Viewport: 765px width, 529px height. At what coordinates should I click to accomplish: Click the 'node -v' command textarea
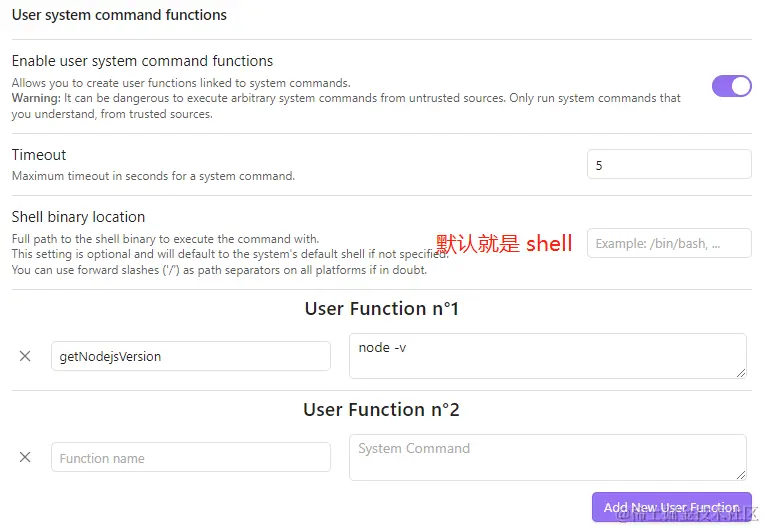pyautogui.click(x=547, y=356)
